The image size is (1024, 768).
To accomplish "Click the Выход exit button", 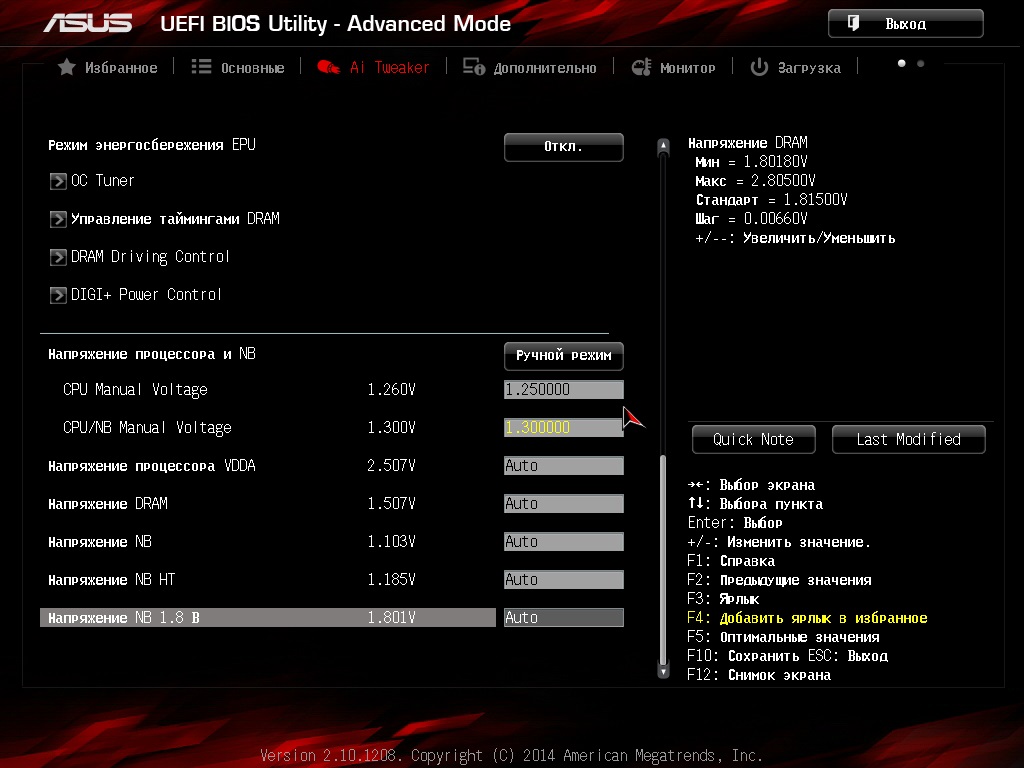I will (906, 24).
